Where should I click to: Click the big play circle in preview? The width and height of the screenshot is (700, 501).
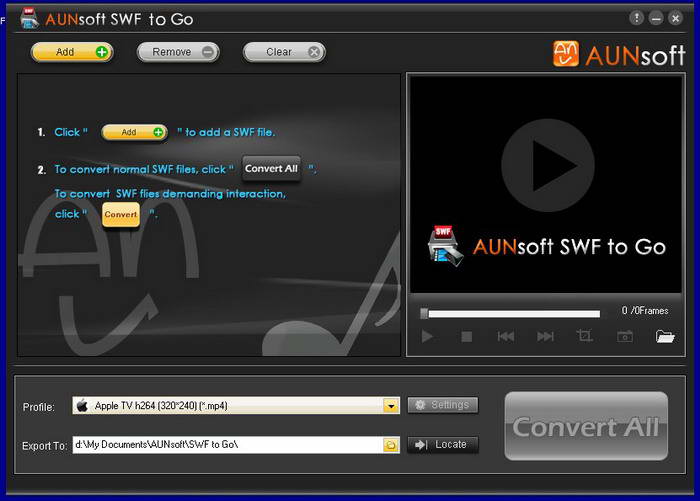tap(548, 165)
